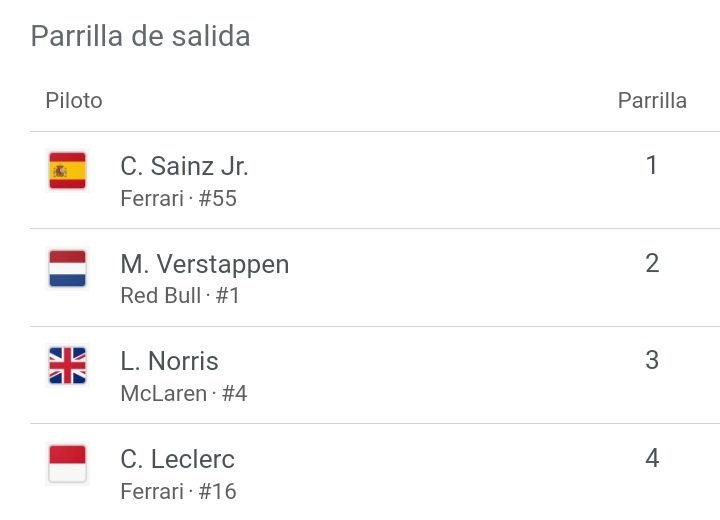Click the United Kingdom flag icon
Viewport: 720px width, 520px height.
click(x=68, y=366)
